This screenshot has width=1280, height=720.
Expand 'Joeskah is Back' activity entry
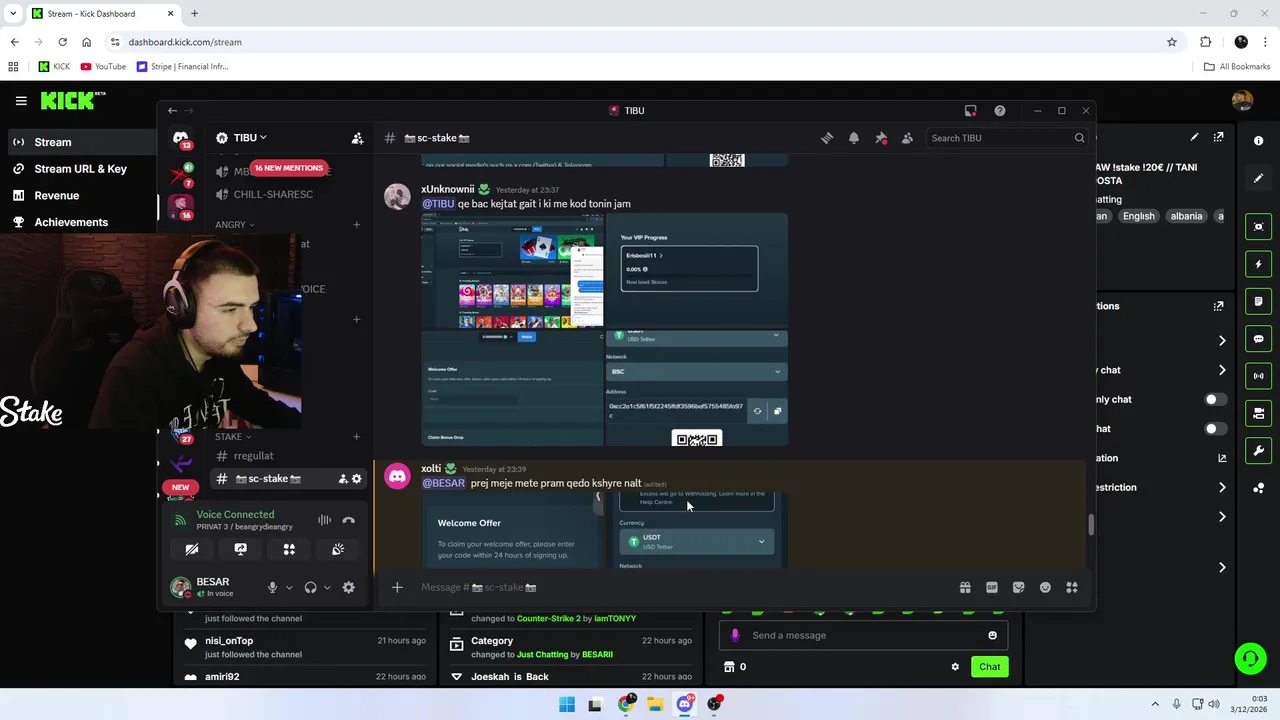point(457,677)
